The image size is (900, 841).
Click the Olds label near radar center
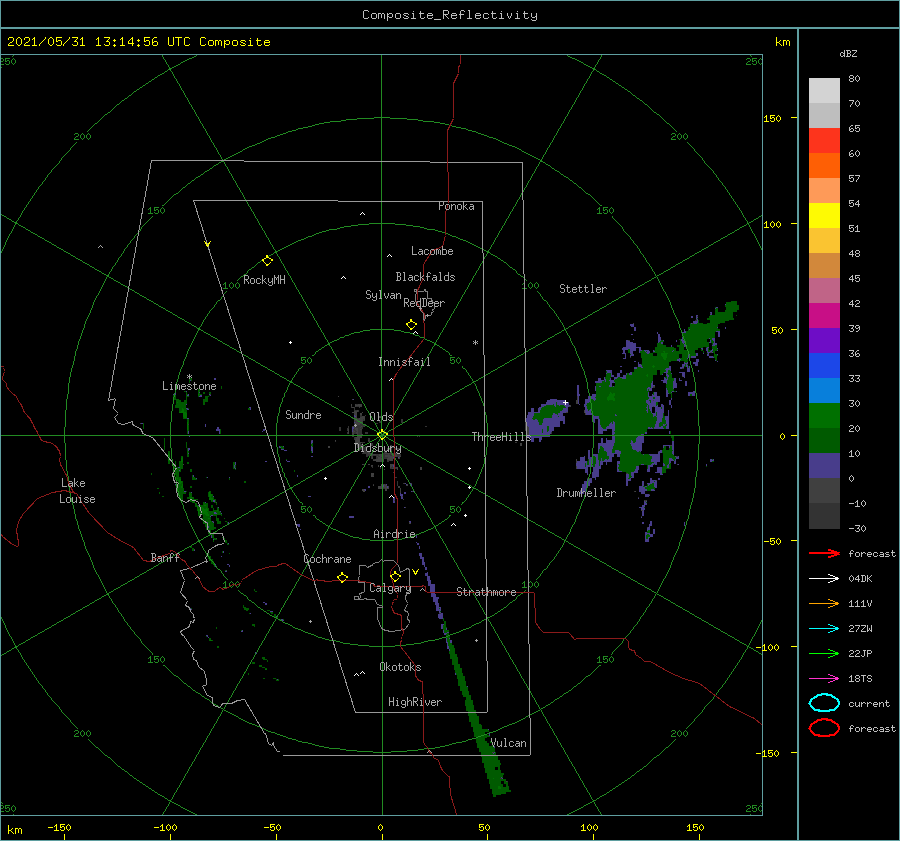[381, 417]
